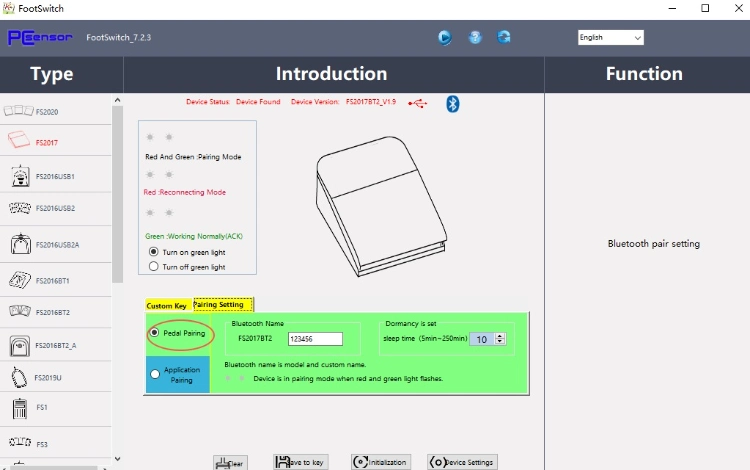The image size is (750, 470).
Task: Select FS2016USB1 device icon
Action: pyautogui.click(x=20, y=176)
